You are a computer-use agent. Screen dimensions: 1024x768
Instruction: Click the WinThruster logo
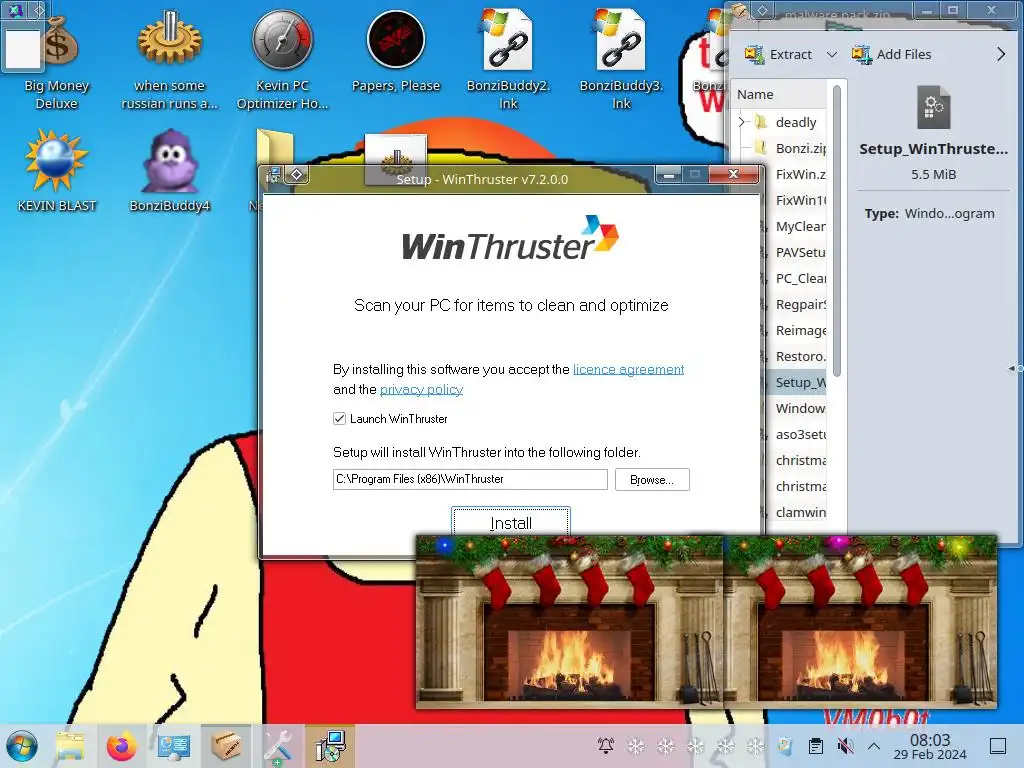coord(510,238)
